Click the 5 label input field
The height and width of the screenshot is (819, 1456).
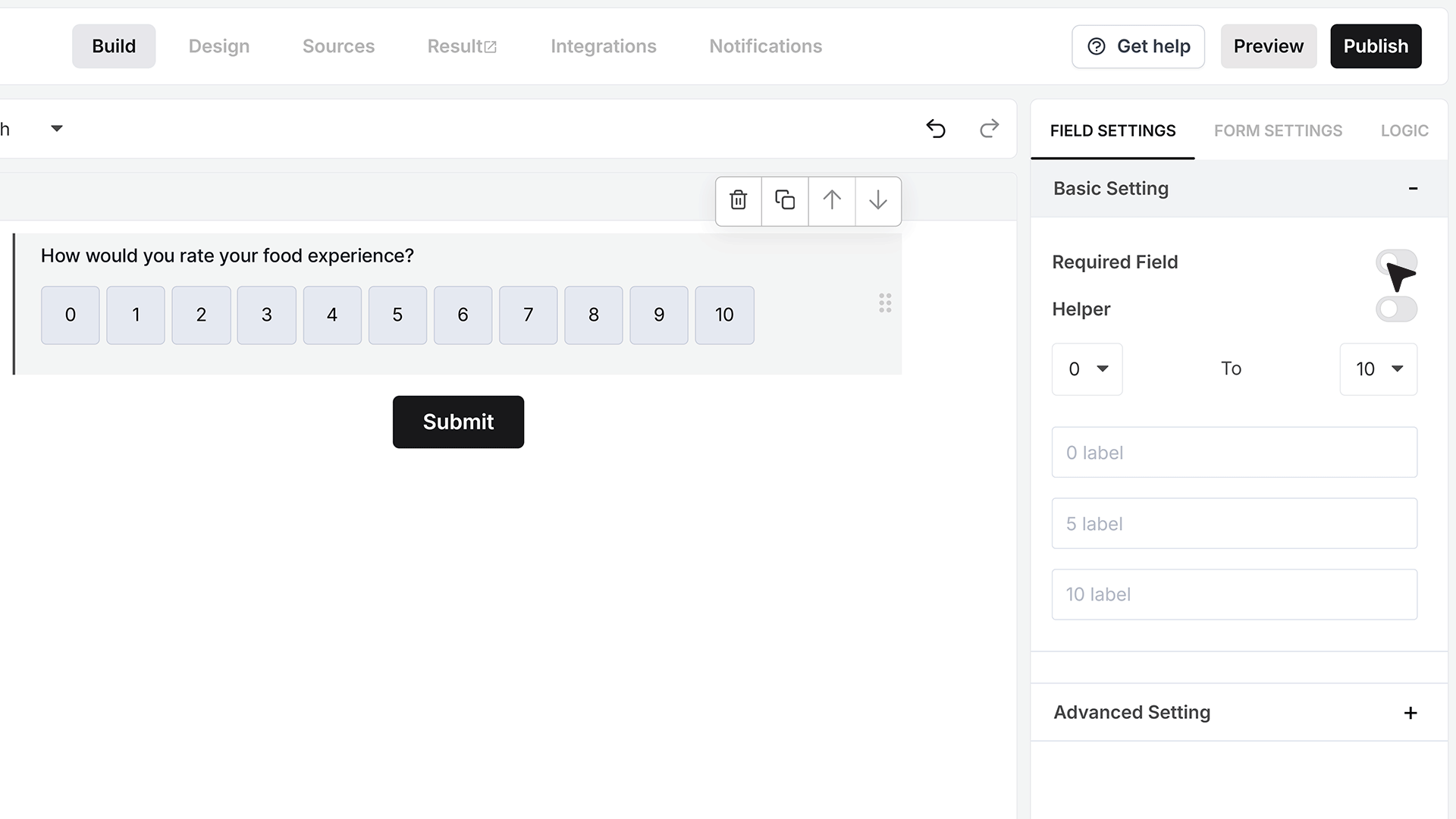pyautogui.click(x=1234, y=523)
